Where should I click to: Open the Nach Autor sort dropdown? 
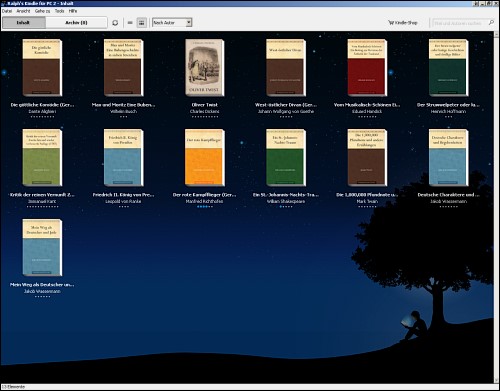[172, 23]
